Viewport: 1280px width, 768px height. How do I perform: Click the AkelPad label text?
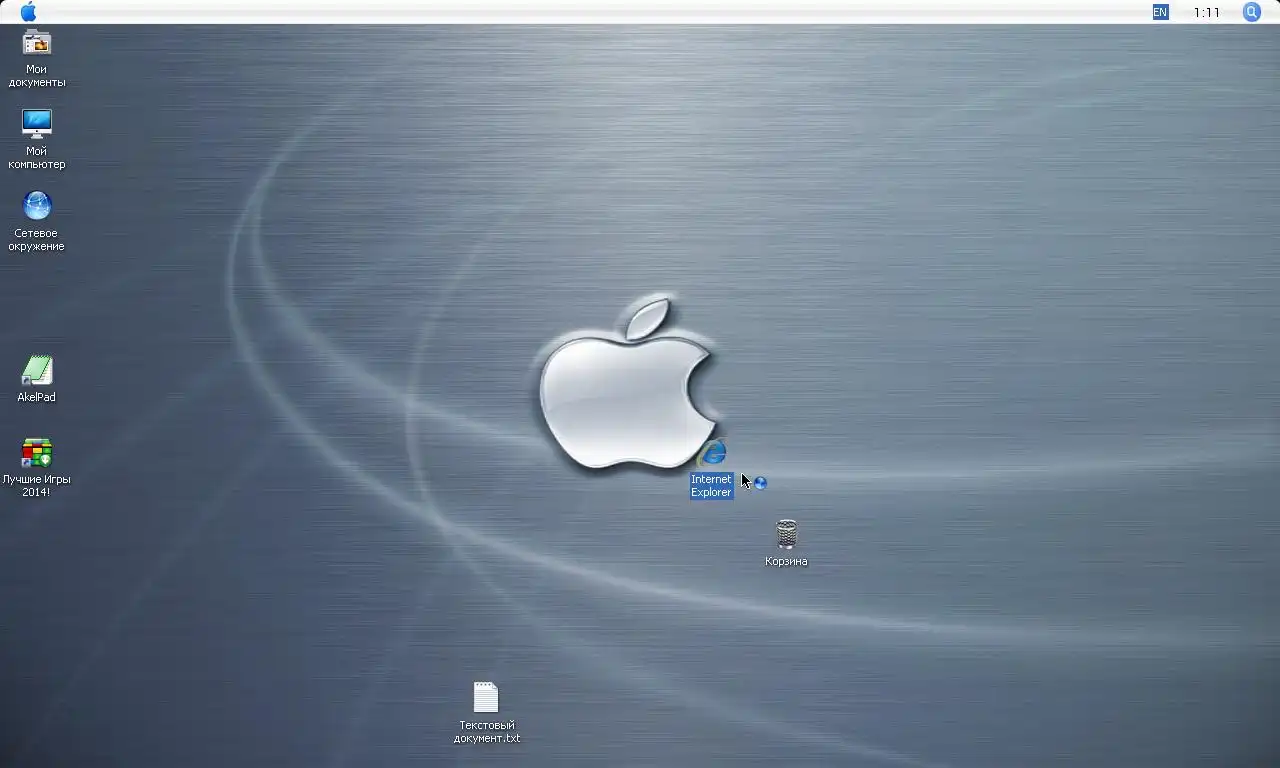37,397
